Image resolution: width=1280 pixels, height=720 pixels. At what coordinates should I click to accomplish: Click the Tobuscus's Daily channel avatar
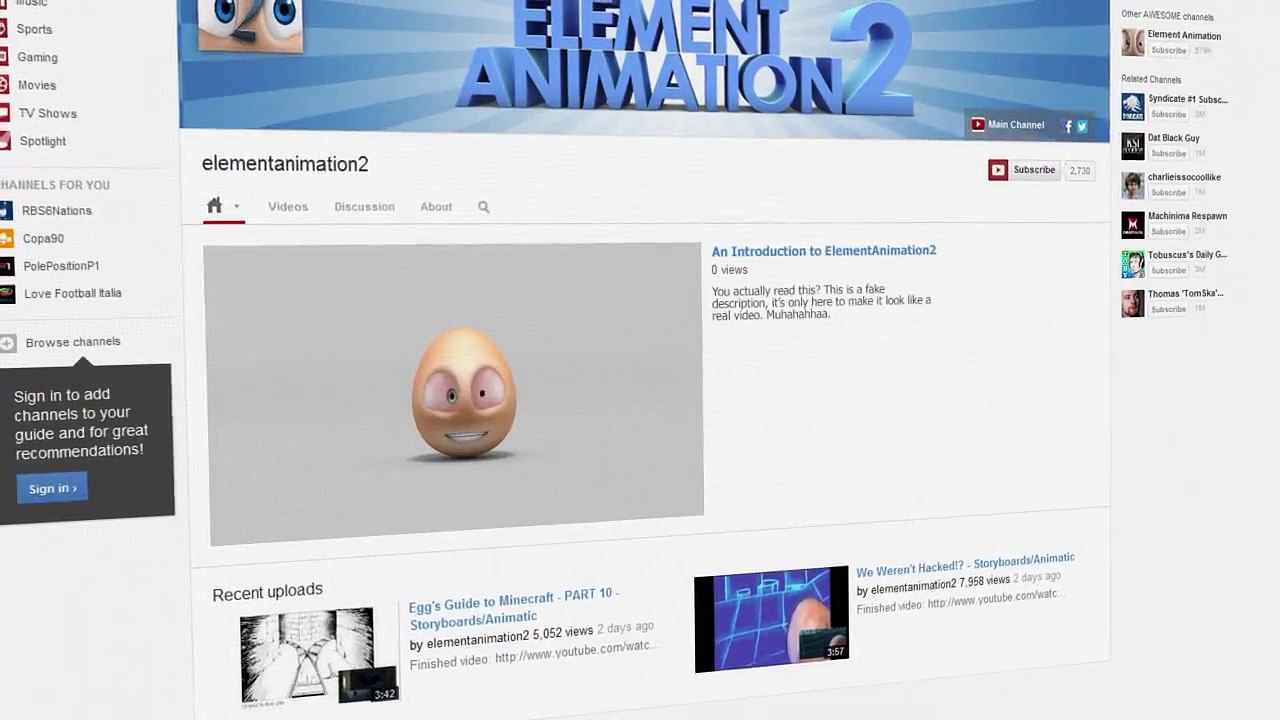[1133, 263]
